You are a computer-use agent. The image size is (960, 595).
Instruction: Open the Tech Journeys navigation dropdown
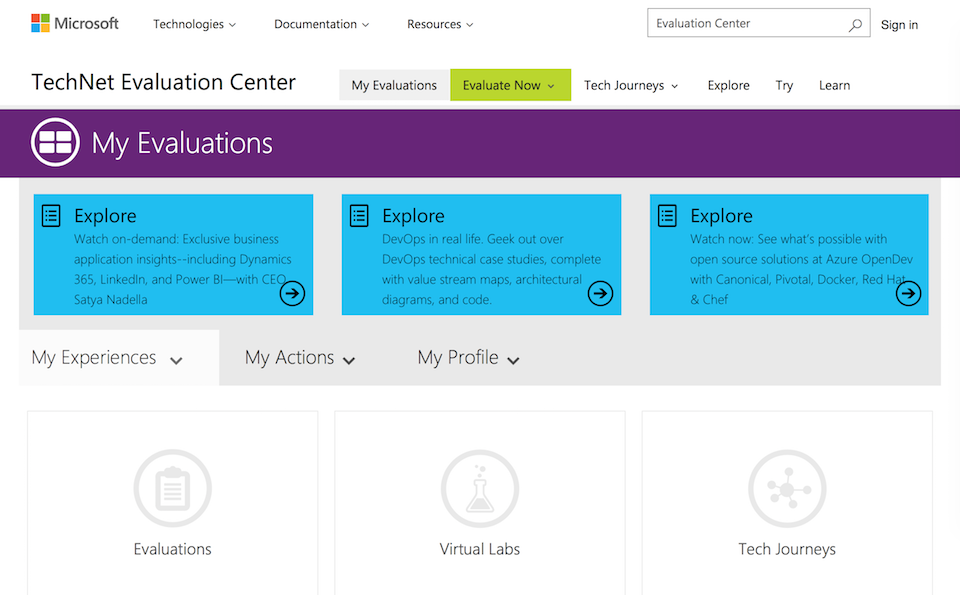(x=631, y=85)
